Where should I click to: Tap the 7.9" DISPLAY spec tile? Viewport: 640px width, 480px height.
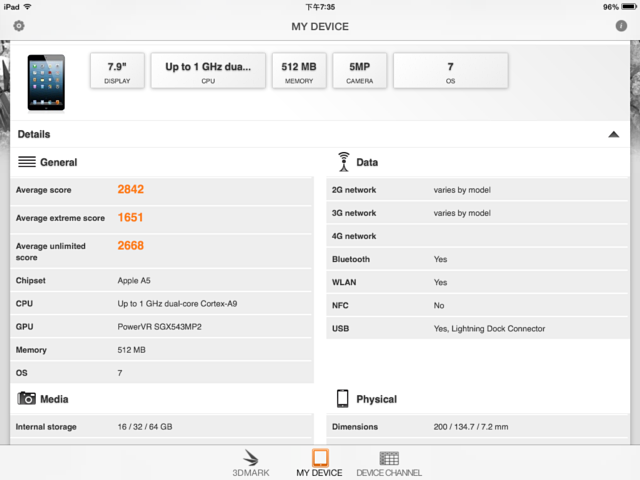pyautogui.click(x=117, y=70)
